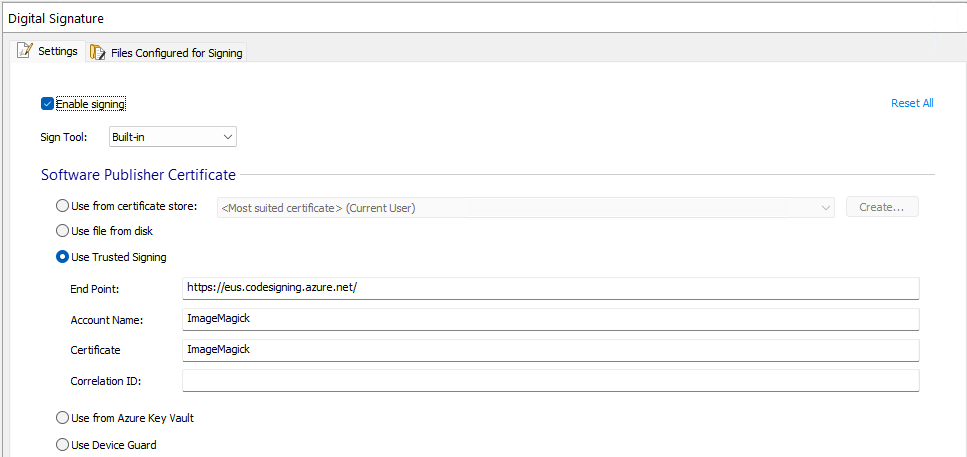Select Use from certificate store option
The height and width of the screenshot is (457, 967).
pos(63,207)
